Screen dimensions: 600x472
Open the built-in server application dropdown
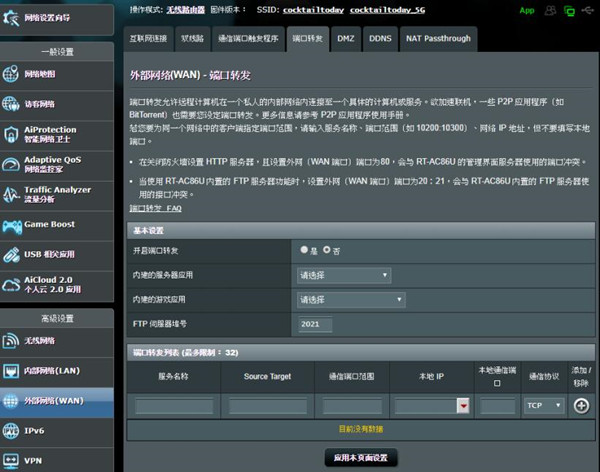coord(344,275)
